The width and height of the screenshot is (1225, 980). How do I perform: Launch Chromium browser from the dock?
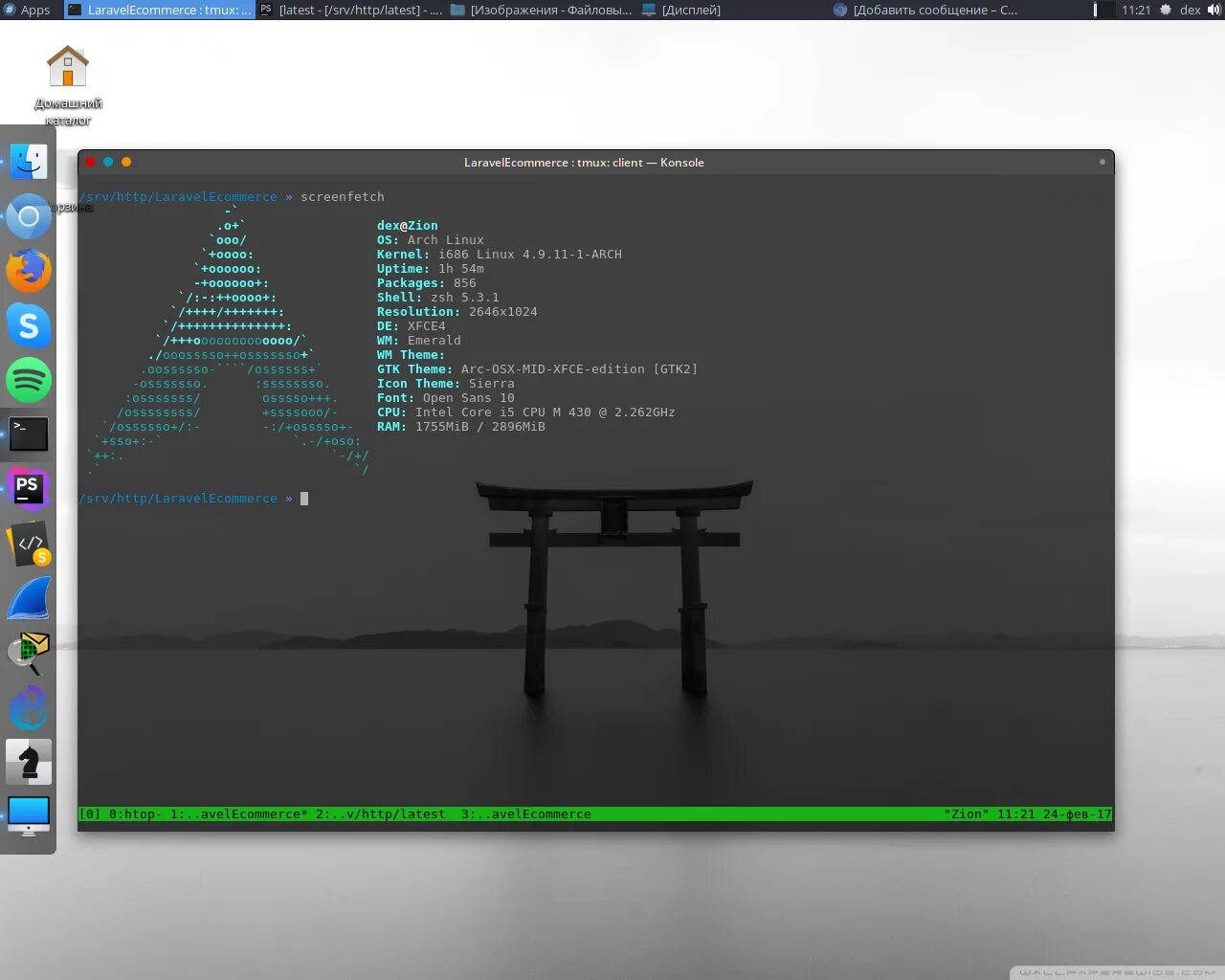click(29, 216)
